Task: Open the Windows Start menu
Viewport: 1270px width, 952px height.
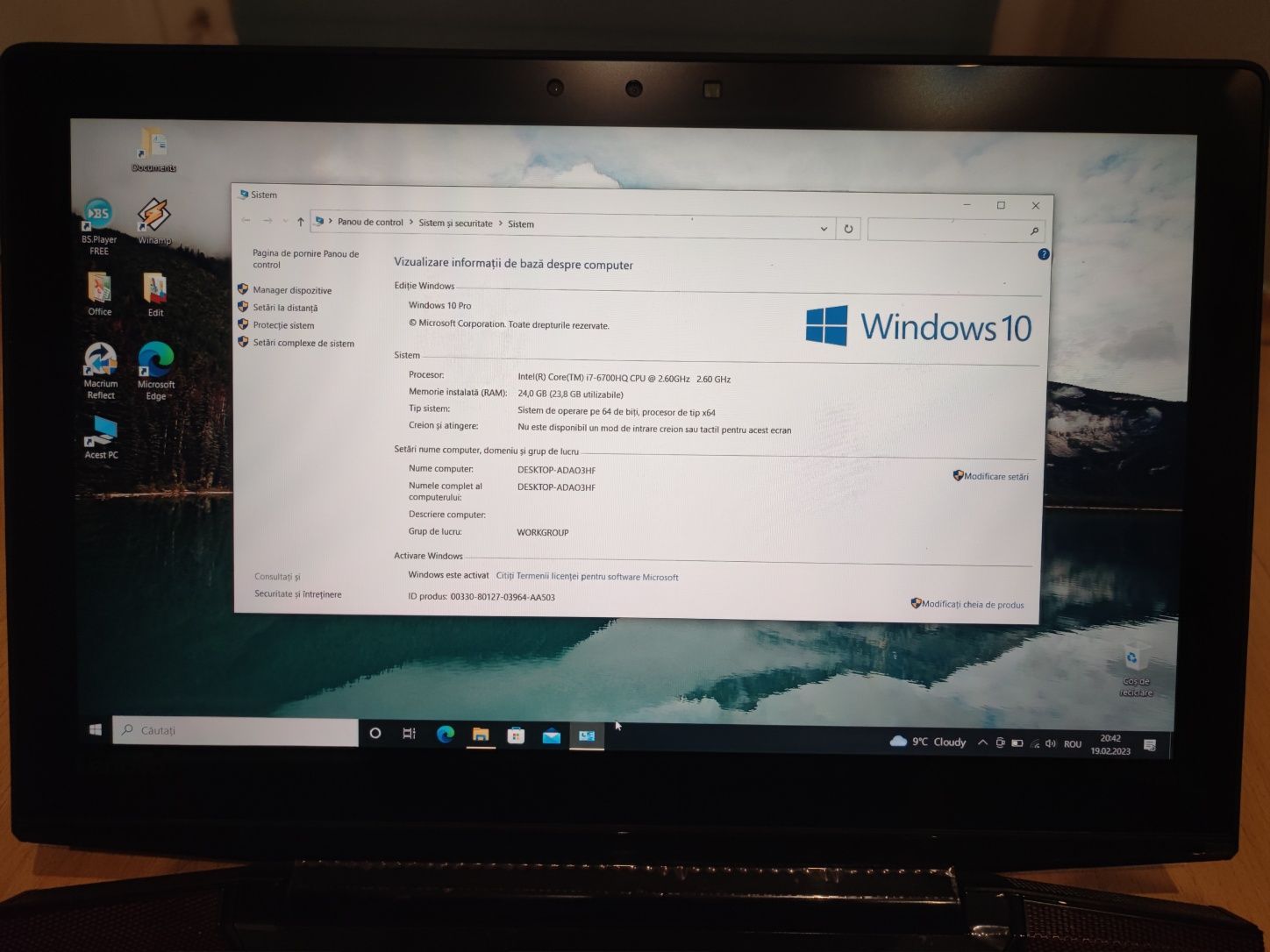Action: [x=96, y=729]
